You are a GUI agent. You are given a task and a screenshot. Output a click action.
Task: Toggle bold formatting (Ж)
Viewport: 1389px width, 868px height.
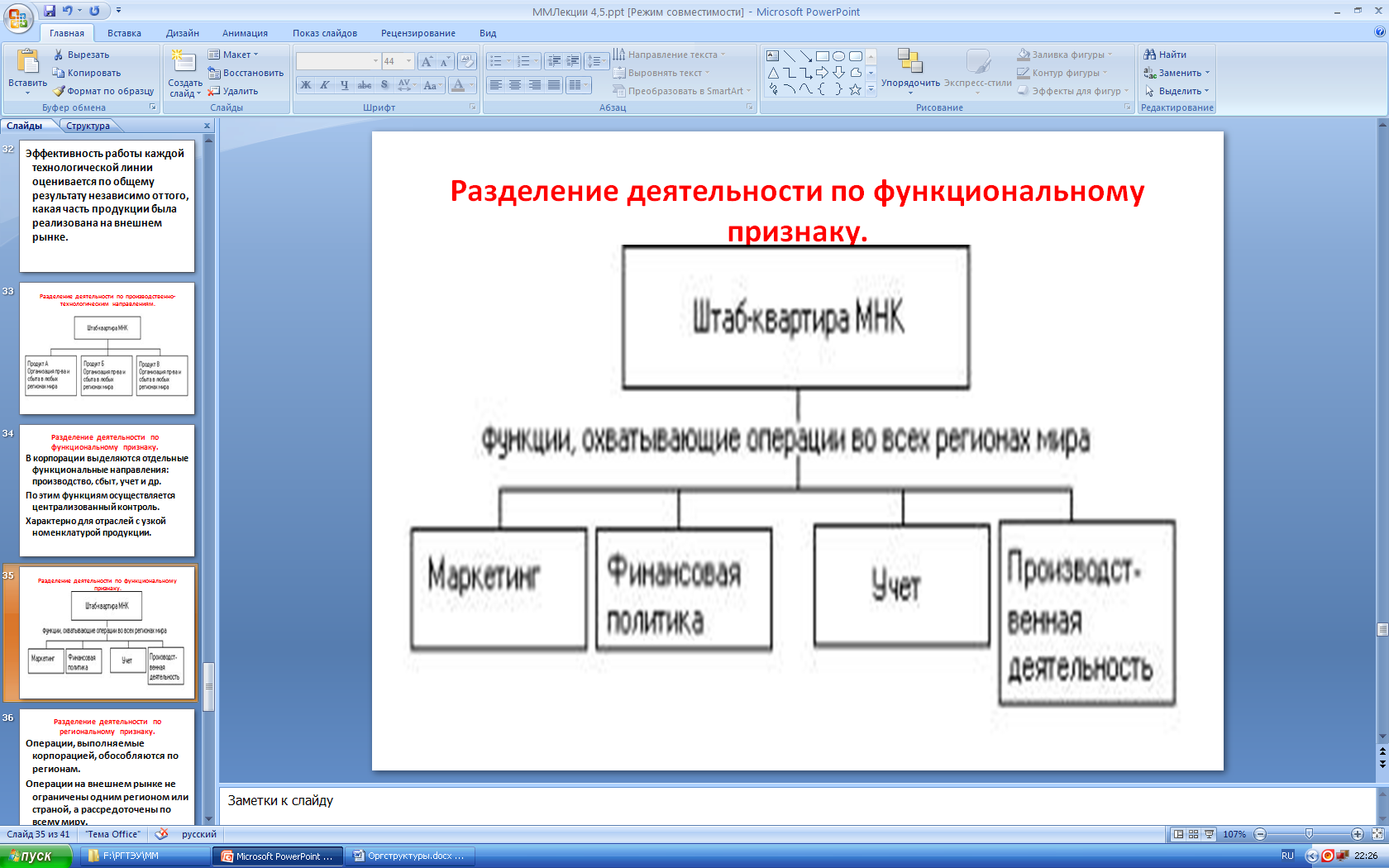(306, 85)
